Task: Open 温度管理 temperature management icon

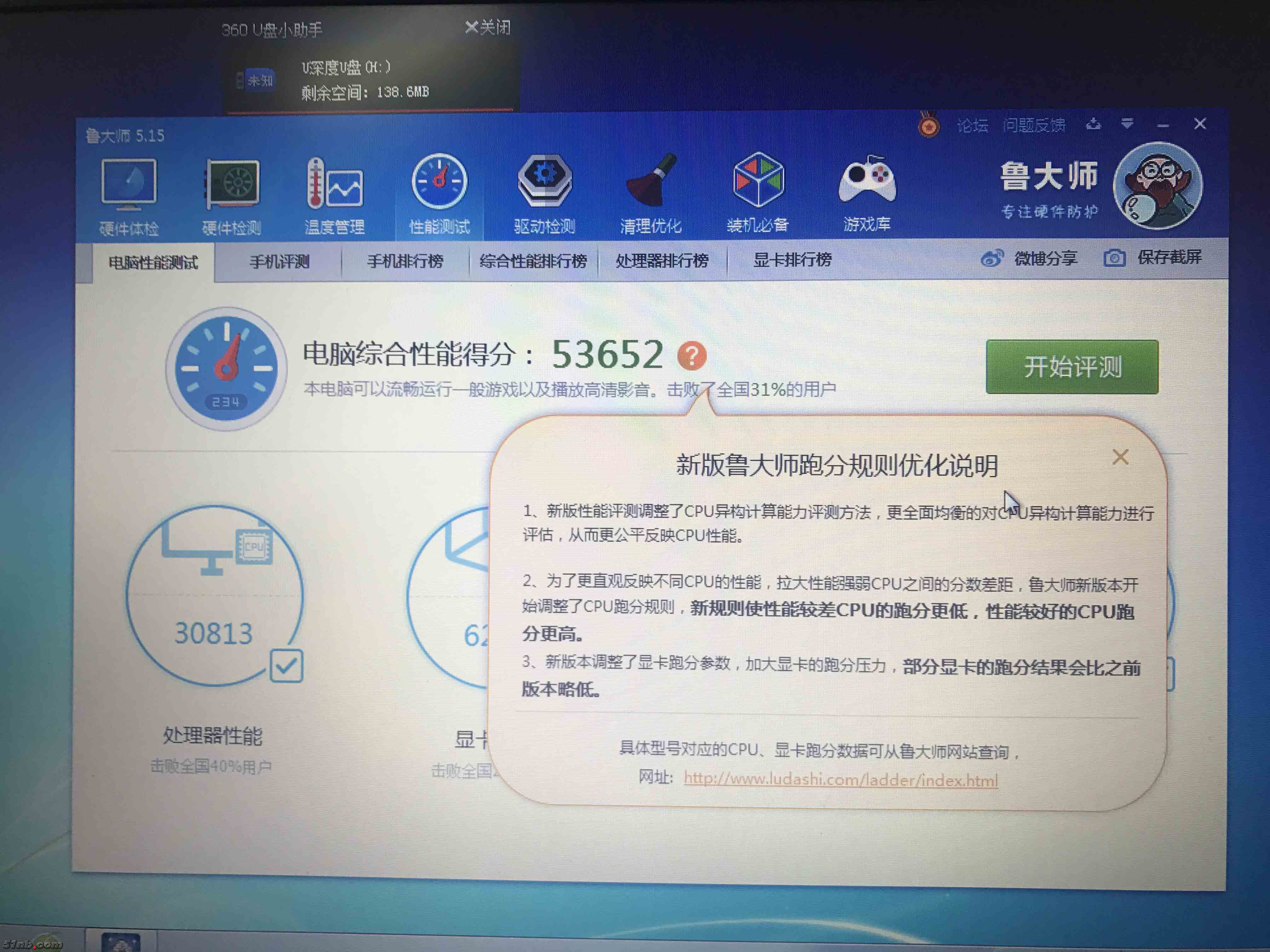Action: (335, 184)
